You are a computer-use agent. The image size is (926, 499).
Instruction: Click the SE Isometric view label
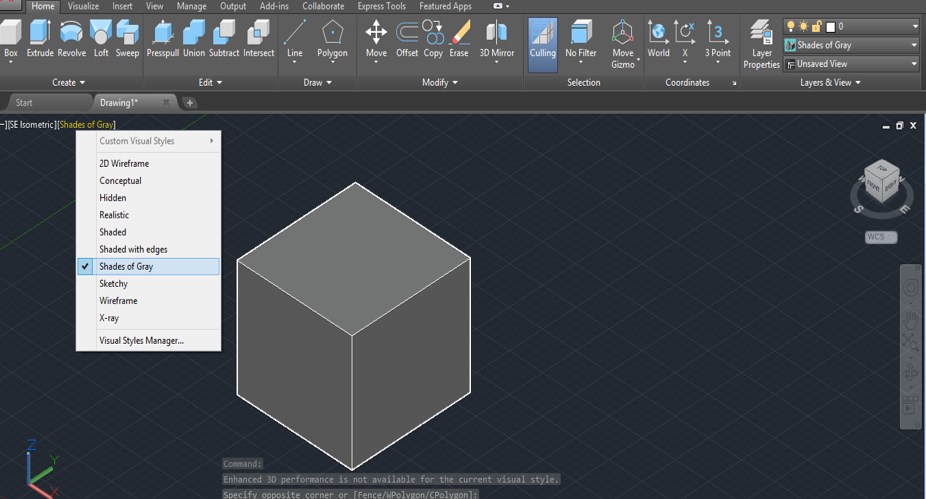click(x=30, y=125)
